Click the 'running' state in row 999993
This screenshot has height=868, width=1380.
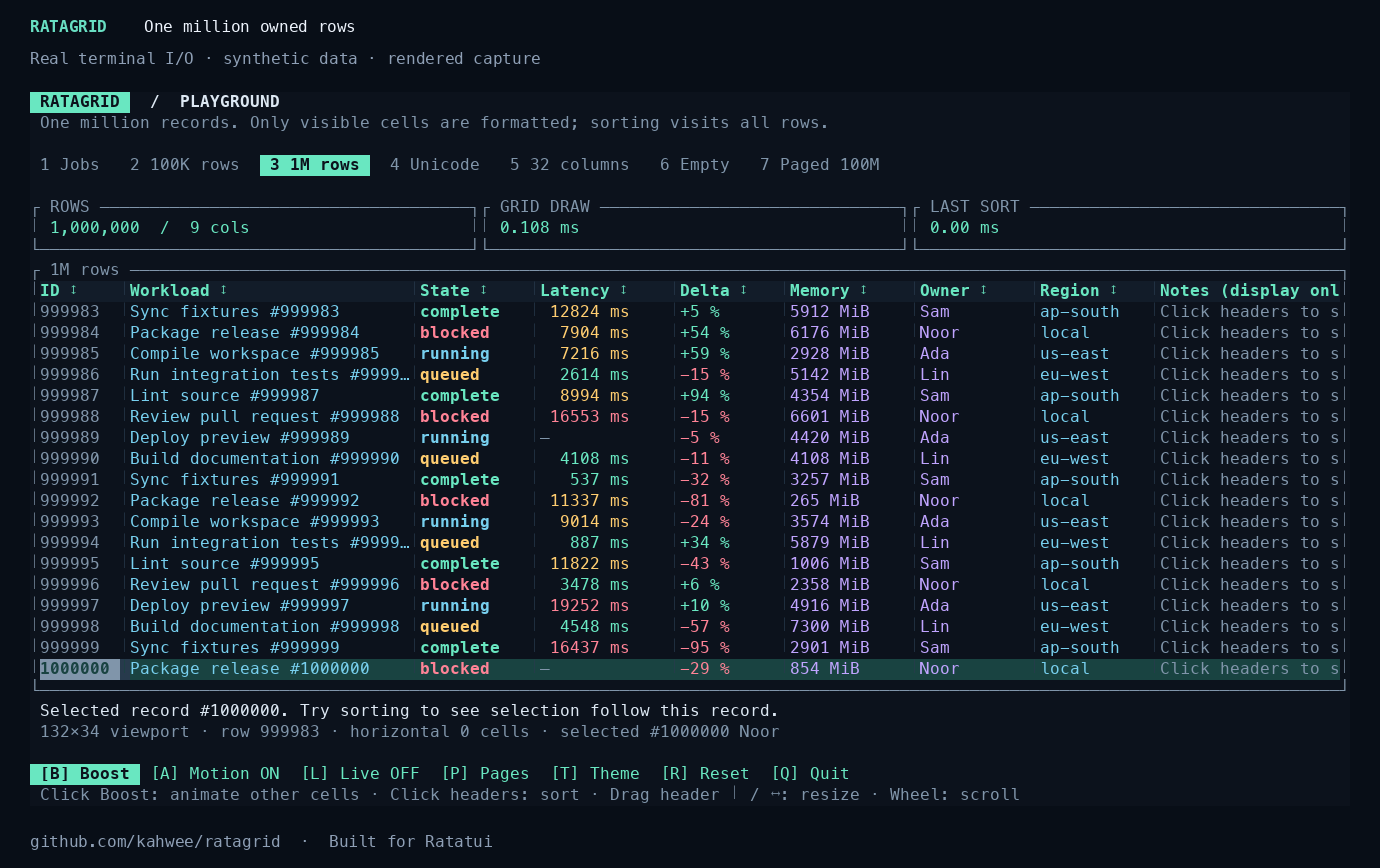click(455, 521)
